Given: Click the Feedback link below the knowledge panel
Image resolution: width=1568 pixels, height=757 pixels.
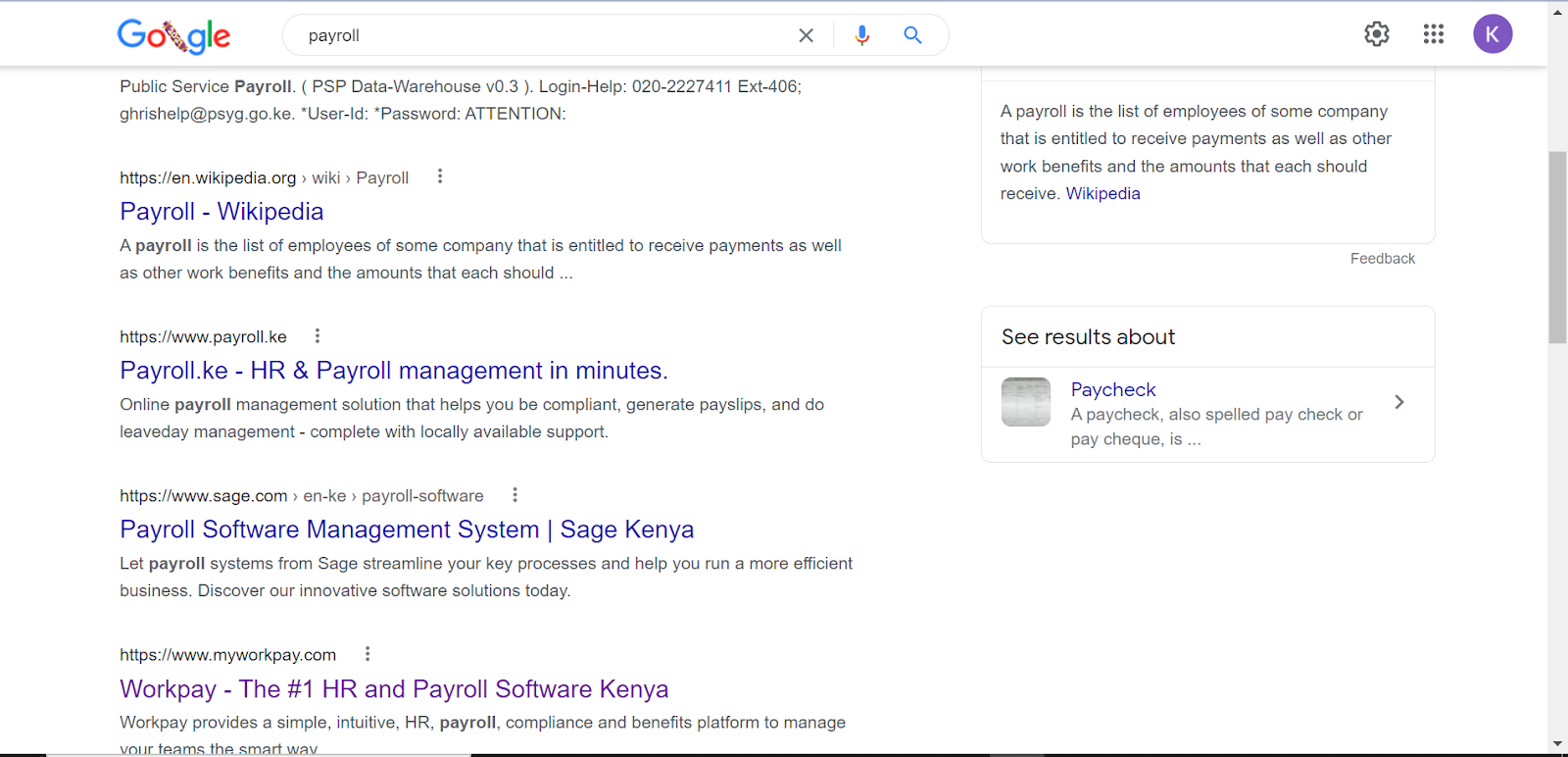Looking at the screenshot, I should [x=1383, y=259].
